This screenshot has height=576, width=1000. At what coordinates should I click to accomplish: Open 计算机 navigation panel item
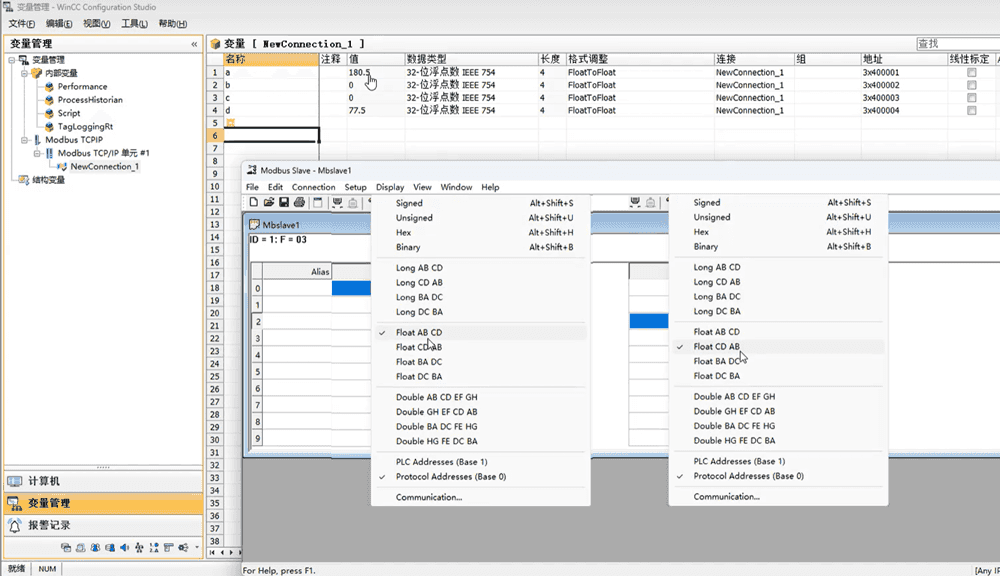[x=43, y=481]
